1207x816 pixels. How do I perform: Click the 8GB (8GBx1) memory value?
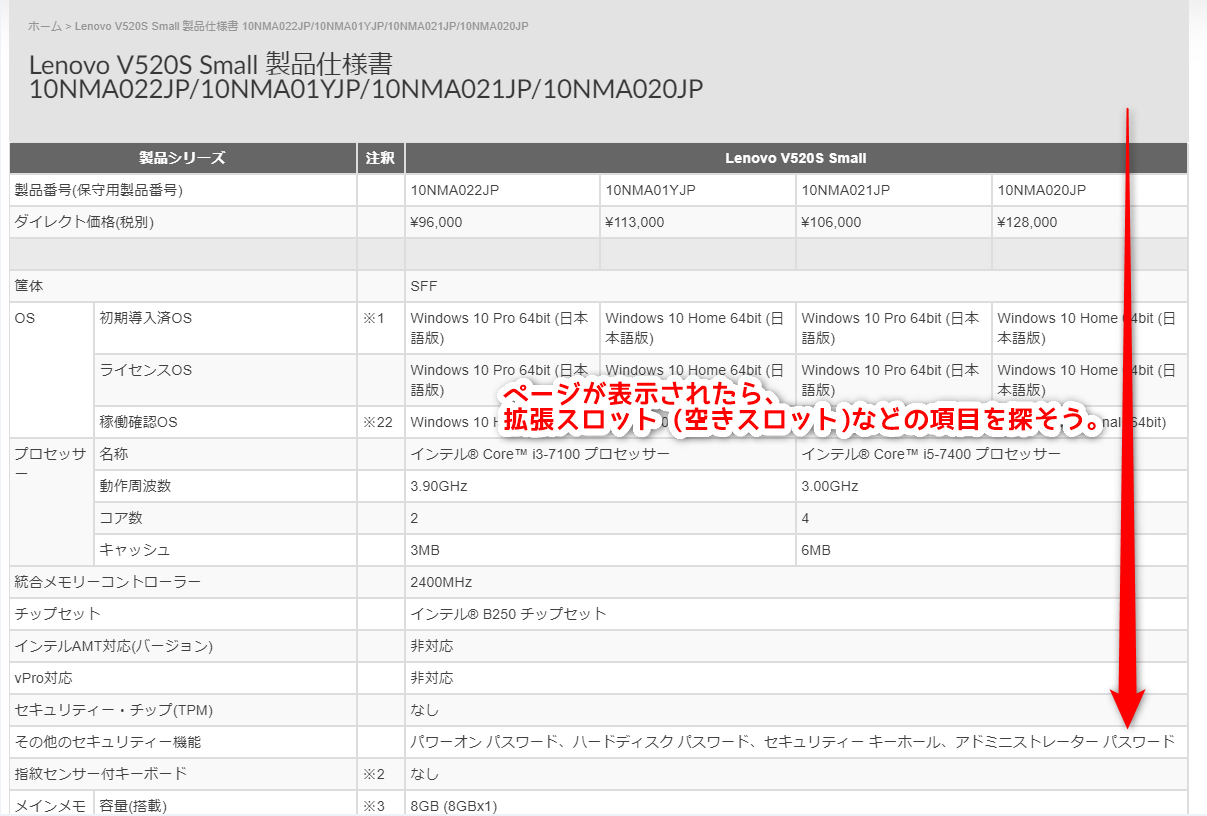coord(454,806)
